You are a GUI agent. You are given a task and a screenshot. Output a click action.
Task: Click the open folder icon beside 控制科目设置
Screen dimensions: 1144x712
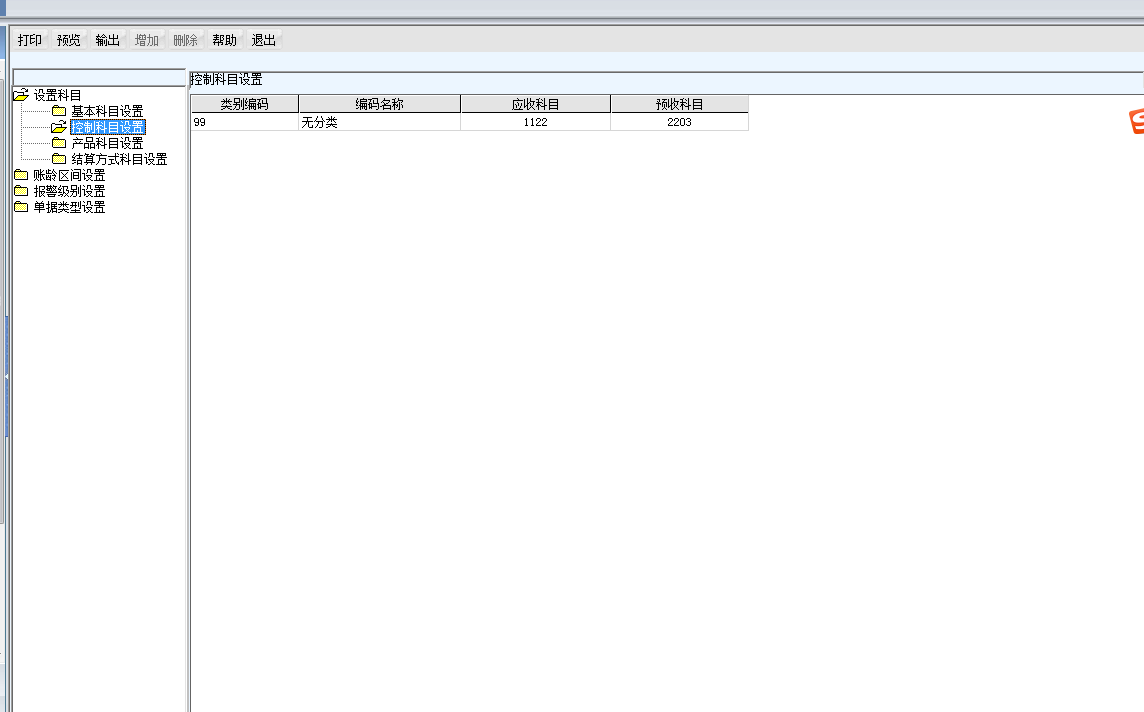click(x=59, y=127)
